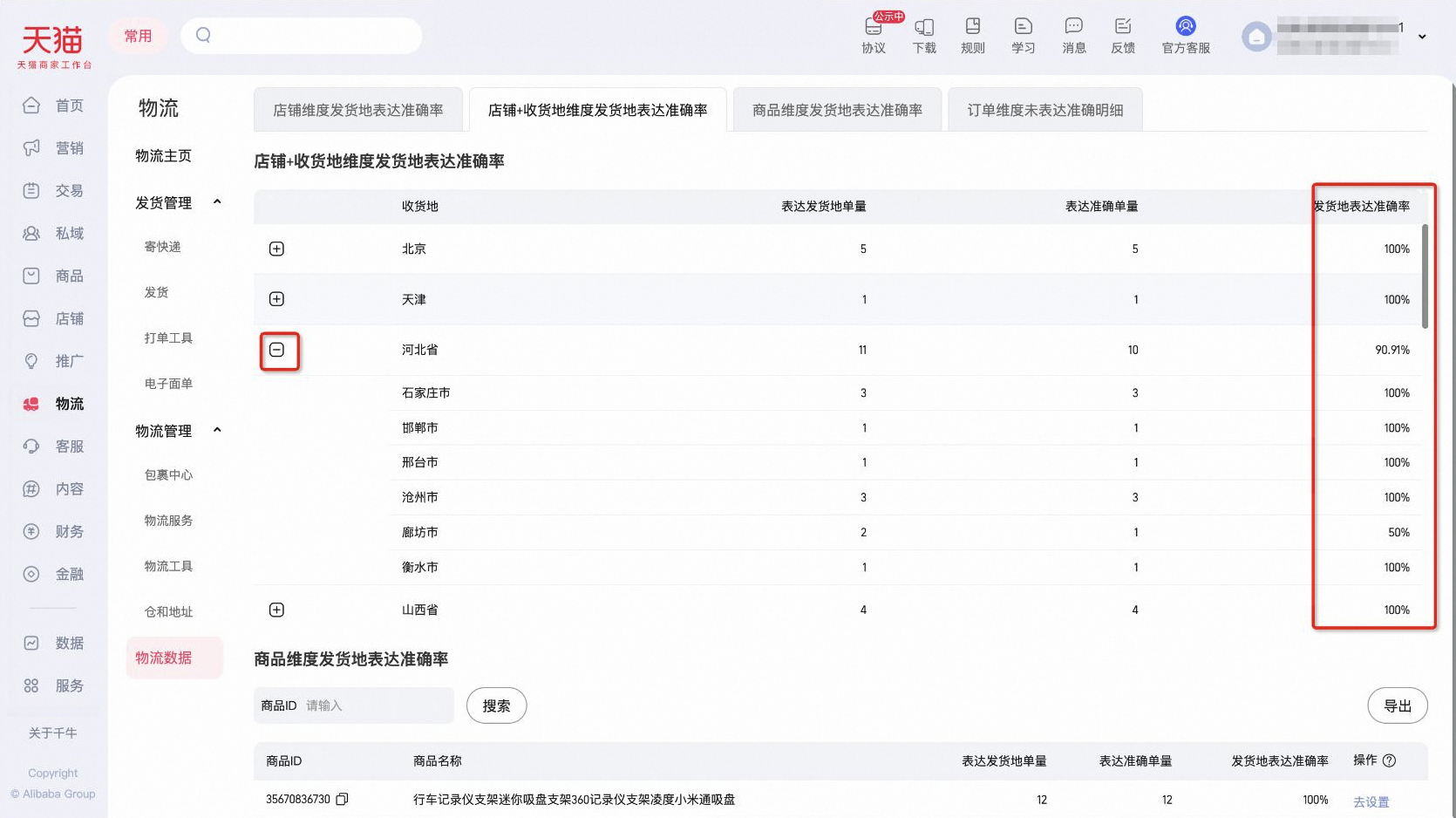1456x818 pixels.
Task: Open 内容 content in sidebar
Action: 54,489
